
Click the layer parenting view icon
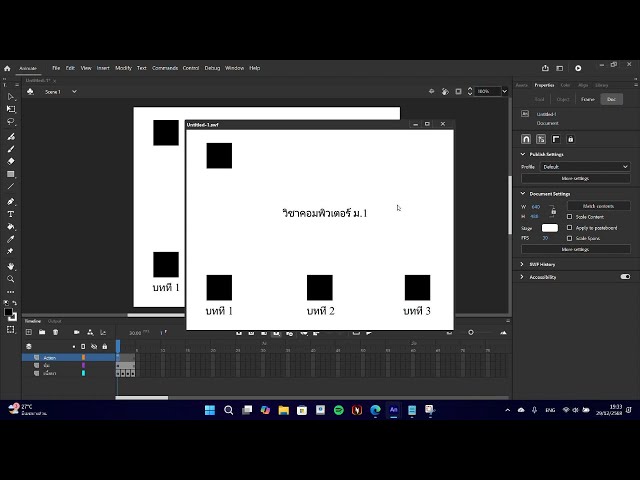[x=90, y=332]
